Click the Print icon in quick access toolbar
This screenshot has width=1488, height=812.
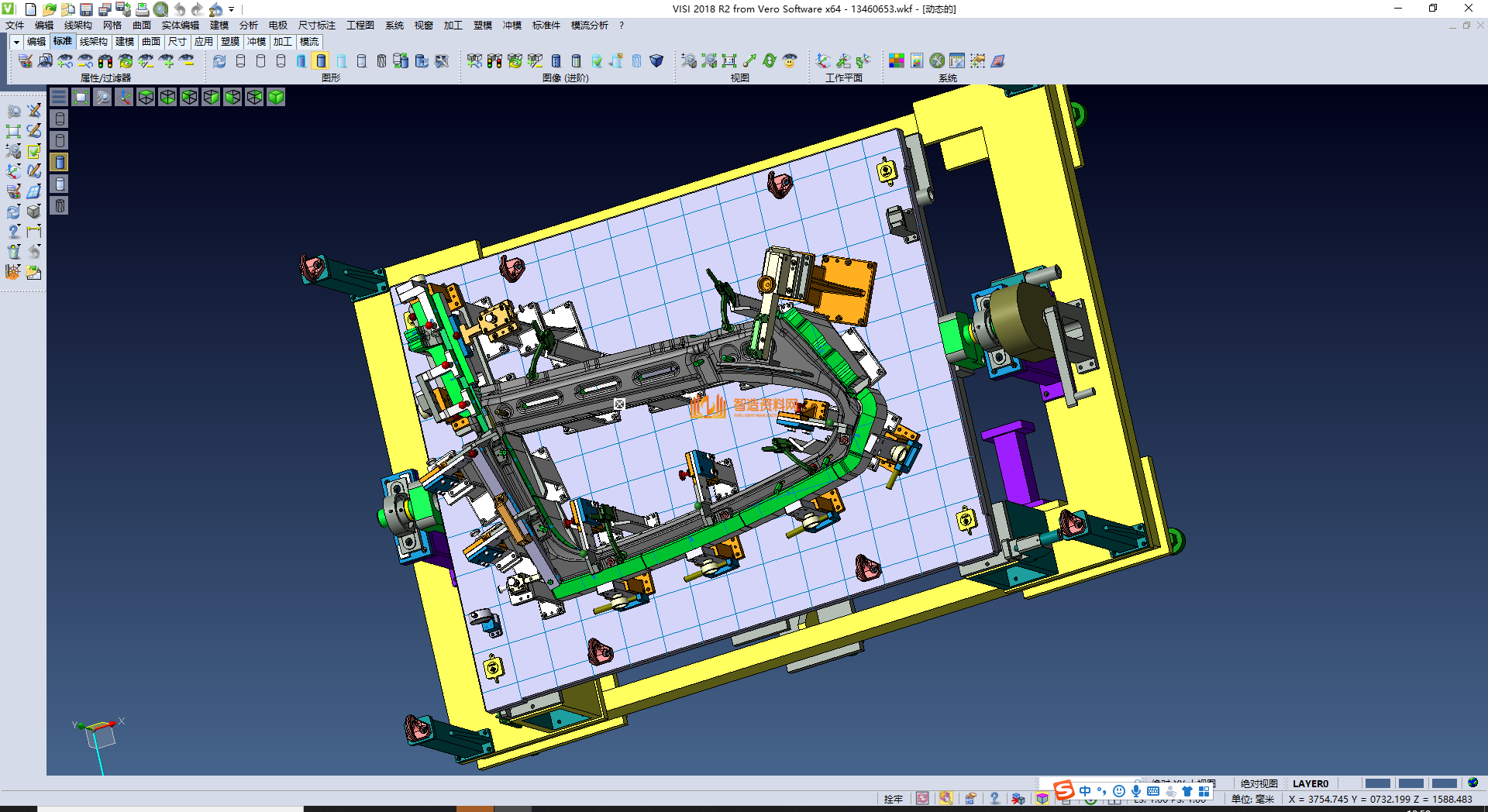(x=143, y=9)
